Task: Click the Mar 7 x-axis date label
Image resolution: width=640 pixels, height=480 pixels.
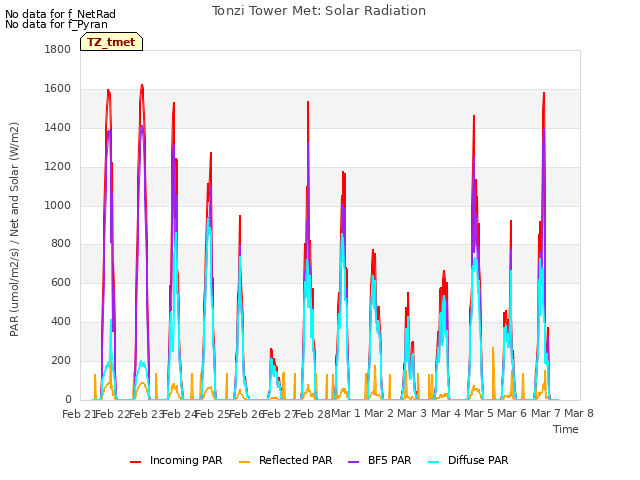Action: point(545,413)
